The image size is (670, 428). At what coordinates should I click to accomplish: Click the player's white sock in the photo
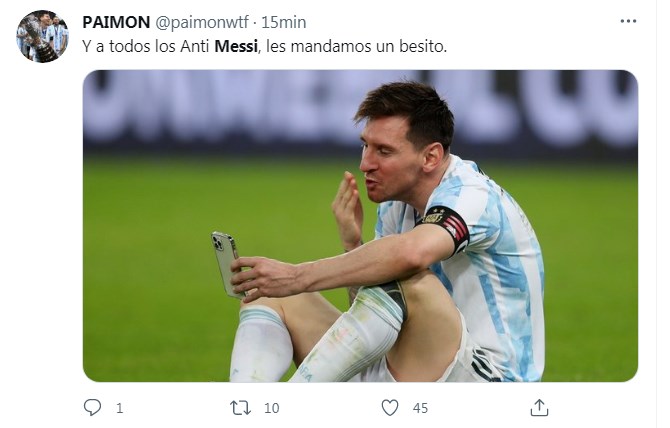point(262,343)
